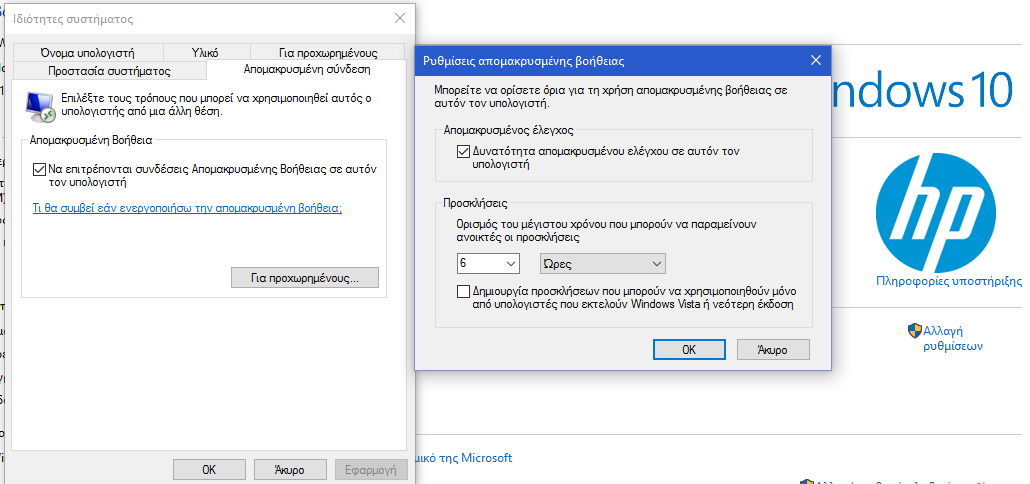Uncheck Δυνατότητα απομακρυσμένου ελέγχου checkbox
Image resolution: width=1030 pixels, height=484 pixels.
(x=462, y=152)
